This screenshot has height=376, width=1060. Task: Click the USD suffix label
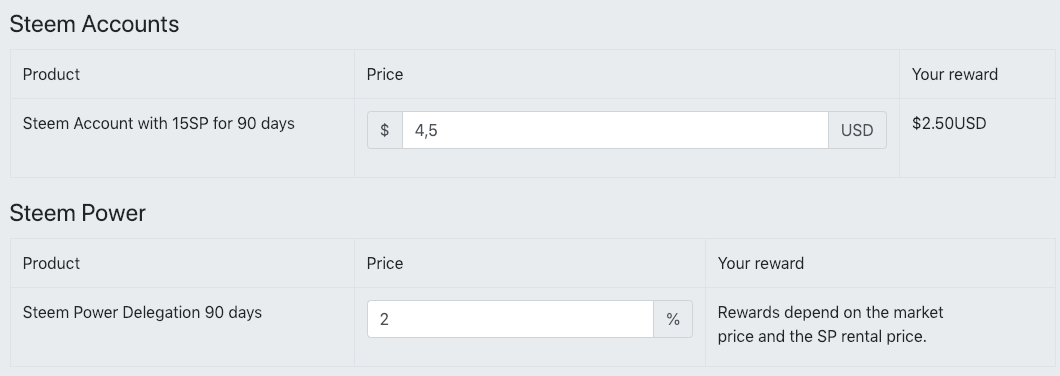pyautogui.click(x=857, y=130)
